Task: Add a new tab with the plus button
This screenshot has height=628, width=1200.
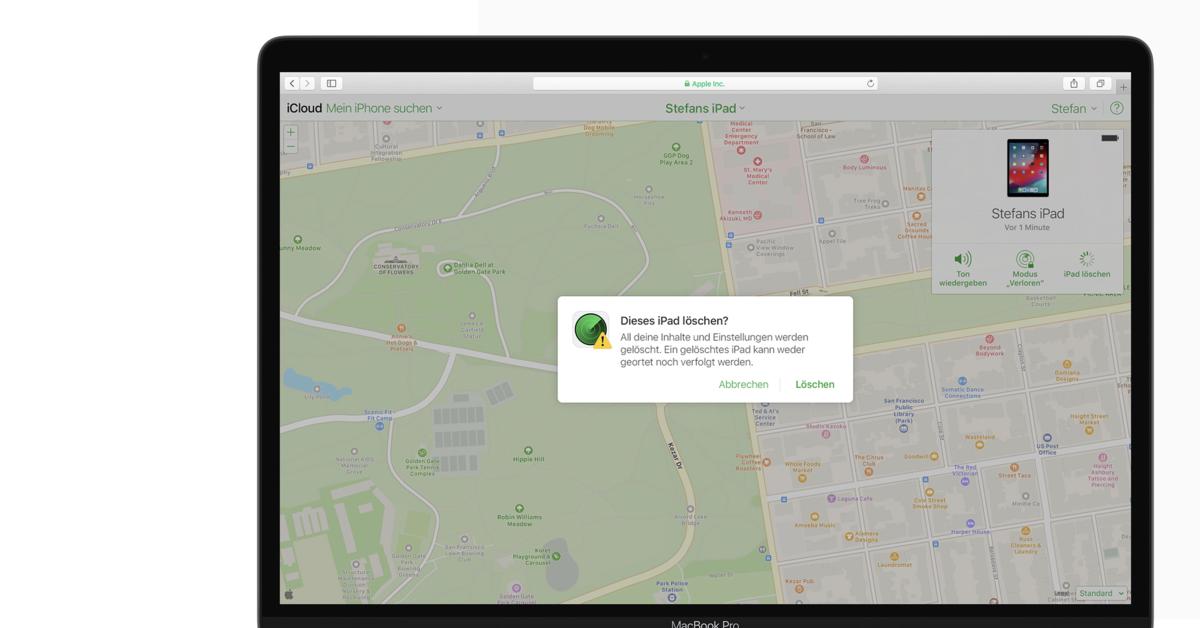Action: [1123, 87]
